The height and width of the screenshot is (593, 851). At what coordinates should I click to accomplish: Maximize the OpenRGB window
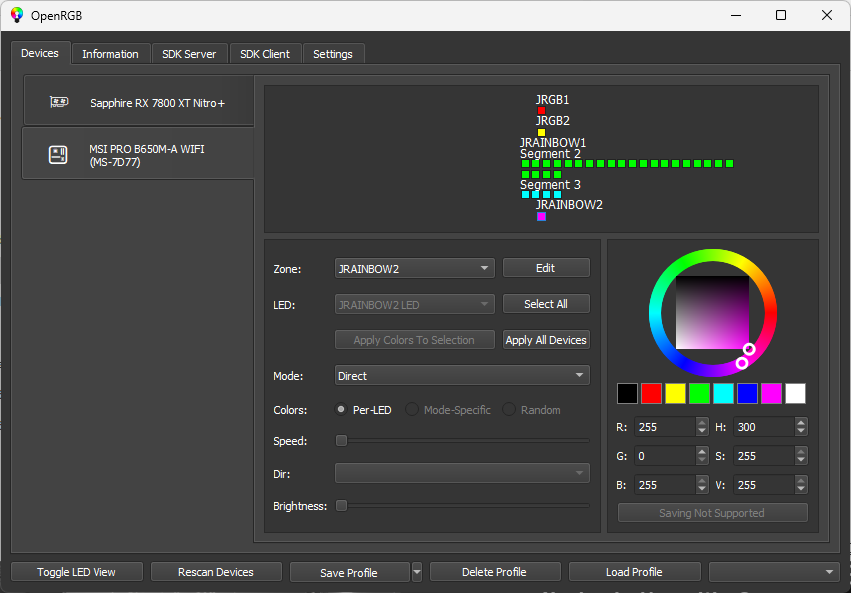click(780, 15)
